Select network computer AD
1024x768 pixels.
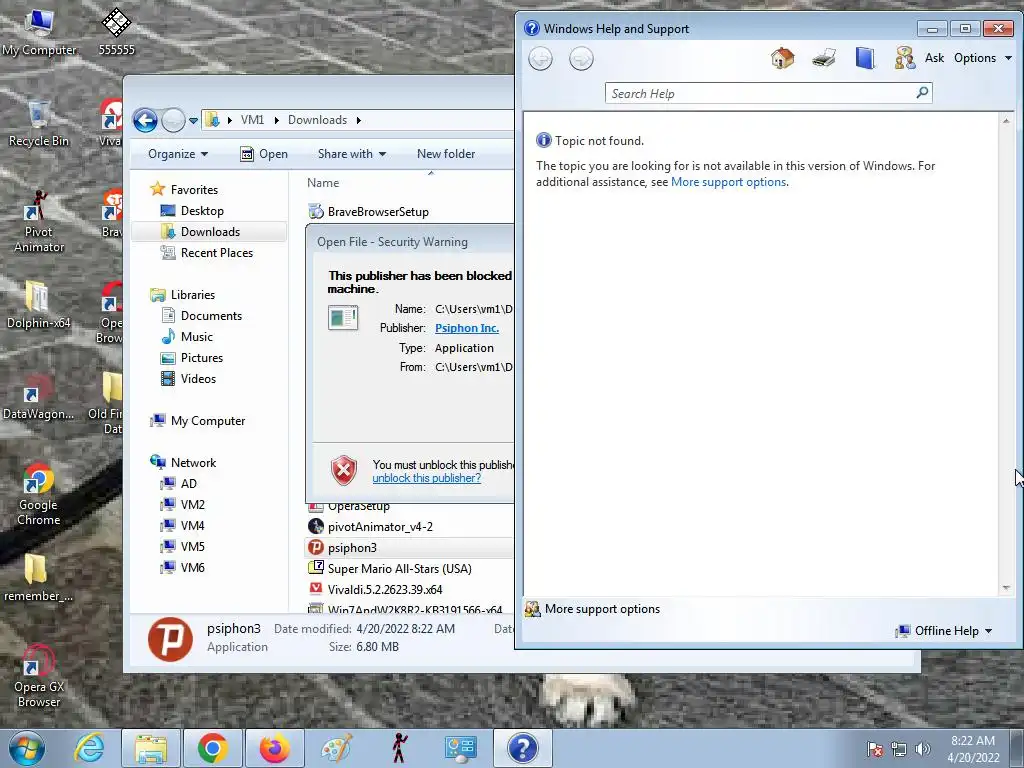click(x=188, y=484)
